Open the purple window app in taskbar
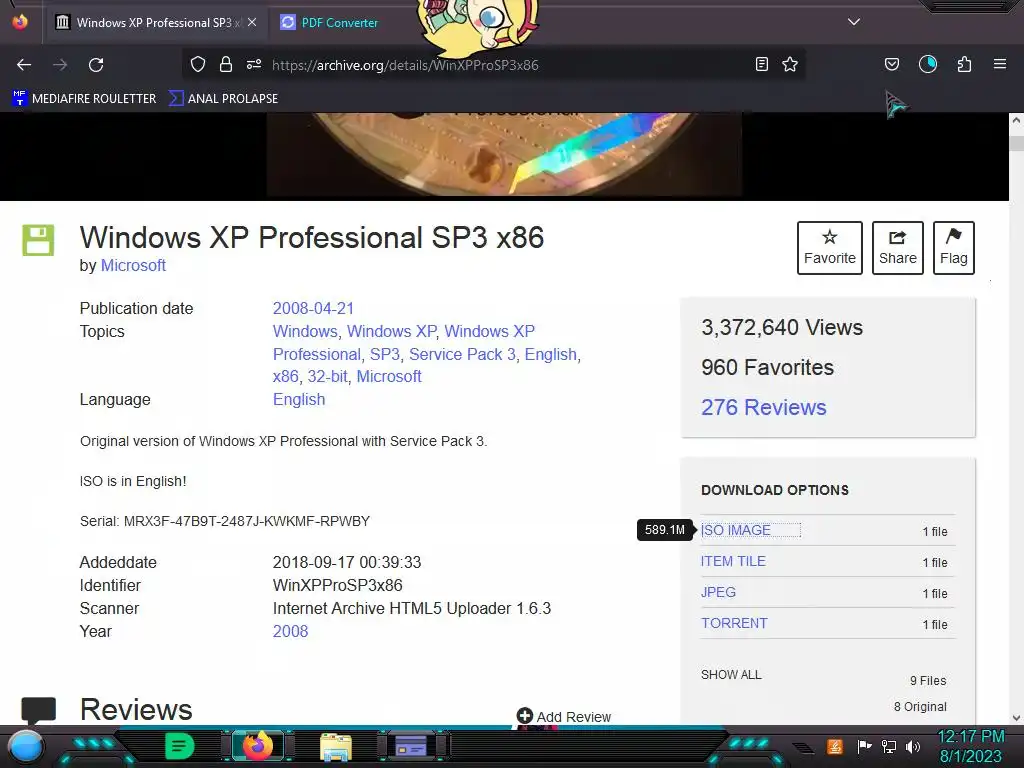 point(411,746)
